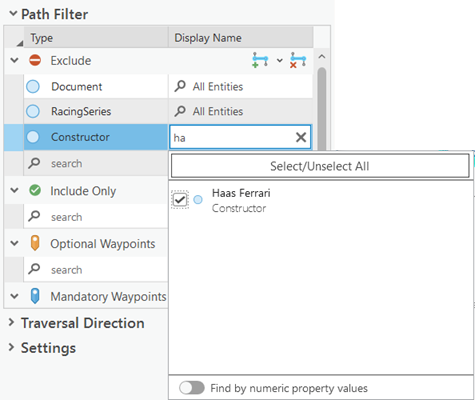Collapse the Path Filter section

pos(13,14)
